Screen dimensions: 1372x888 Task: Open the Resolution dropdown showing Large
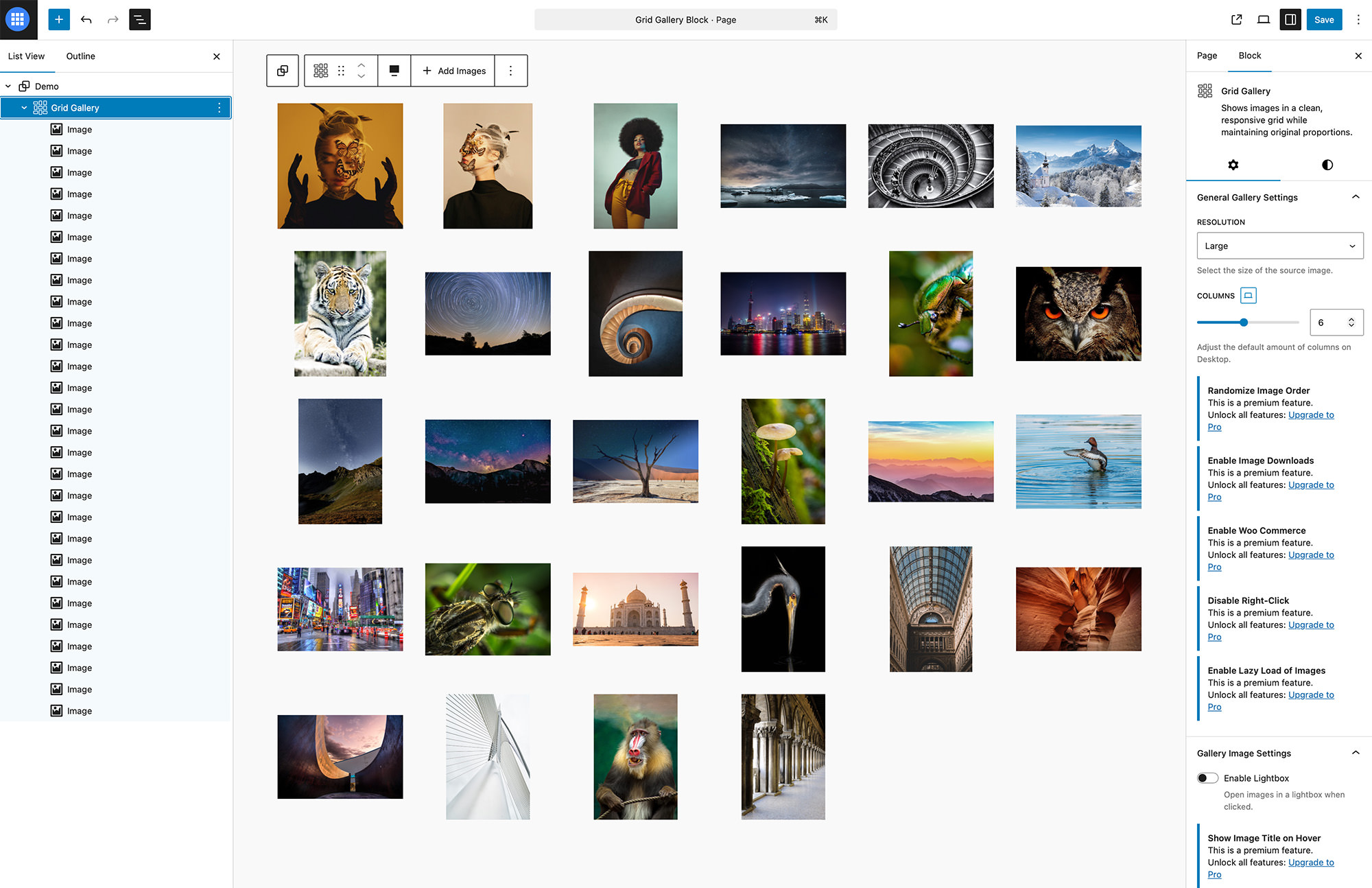(x=1279, y=245)
